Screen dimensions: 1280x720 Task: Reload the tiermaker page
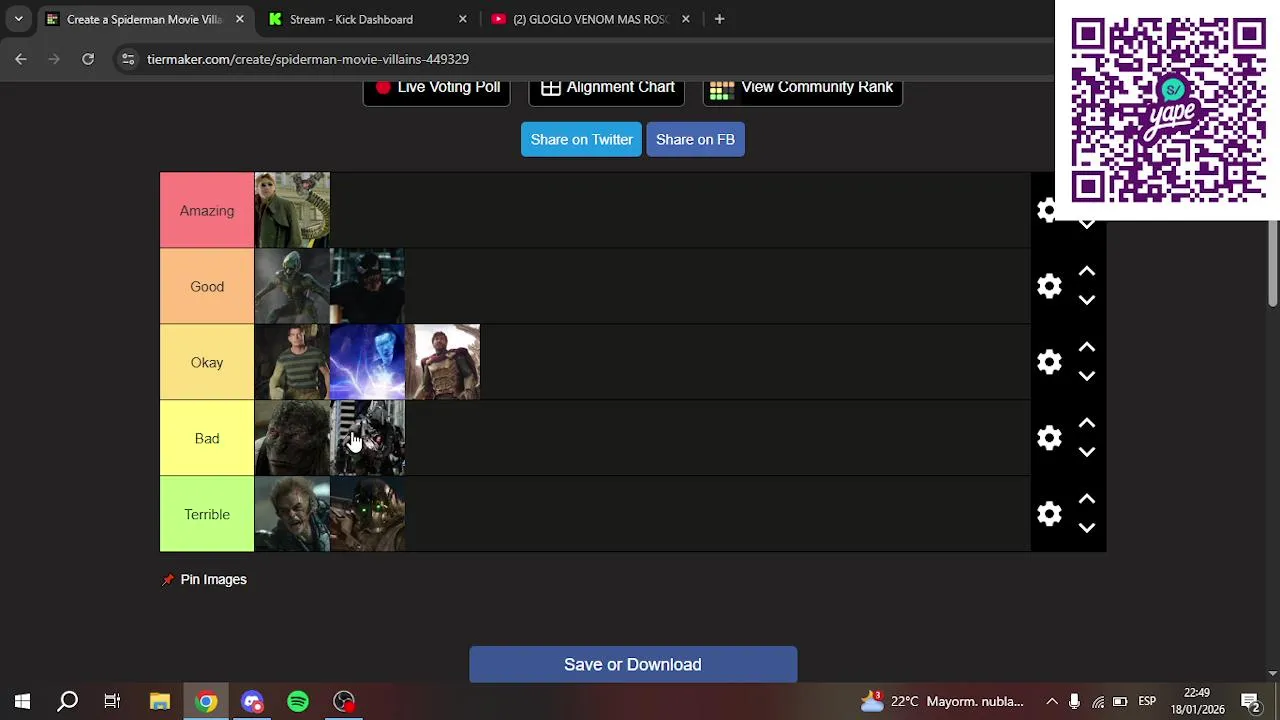(88, 59)
